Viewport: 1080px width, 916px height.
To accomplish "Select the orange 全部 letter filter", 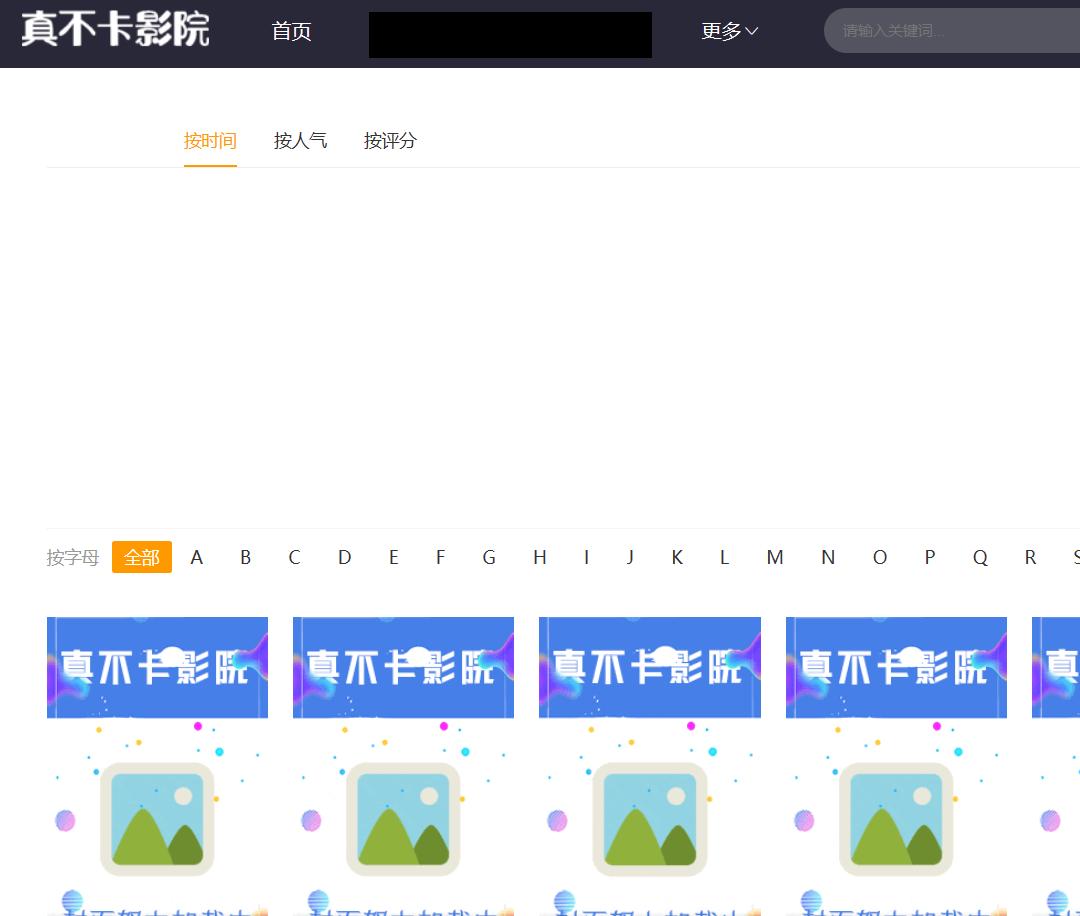I will click(x=141, y=557).
